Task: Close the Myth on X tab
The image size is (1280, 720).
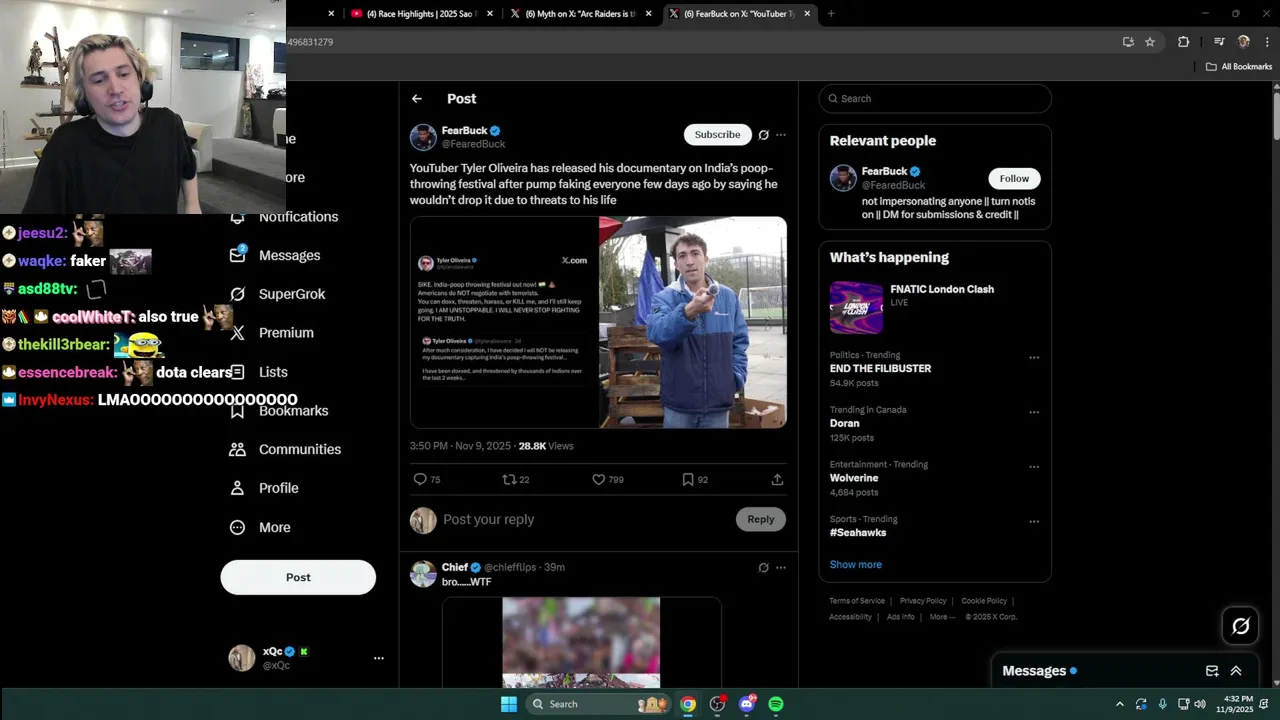Action: pyautogui.click(x=649, y=14)
